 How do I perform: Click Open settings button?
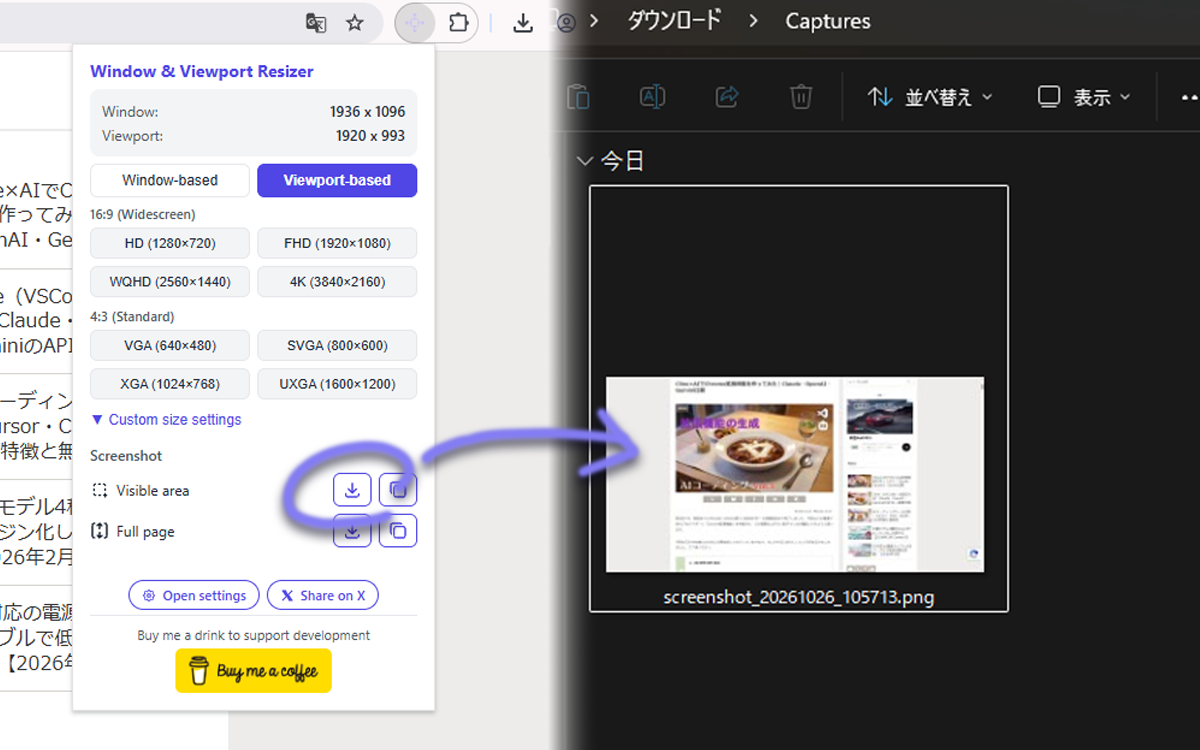point(194,595)
